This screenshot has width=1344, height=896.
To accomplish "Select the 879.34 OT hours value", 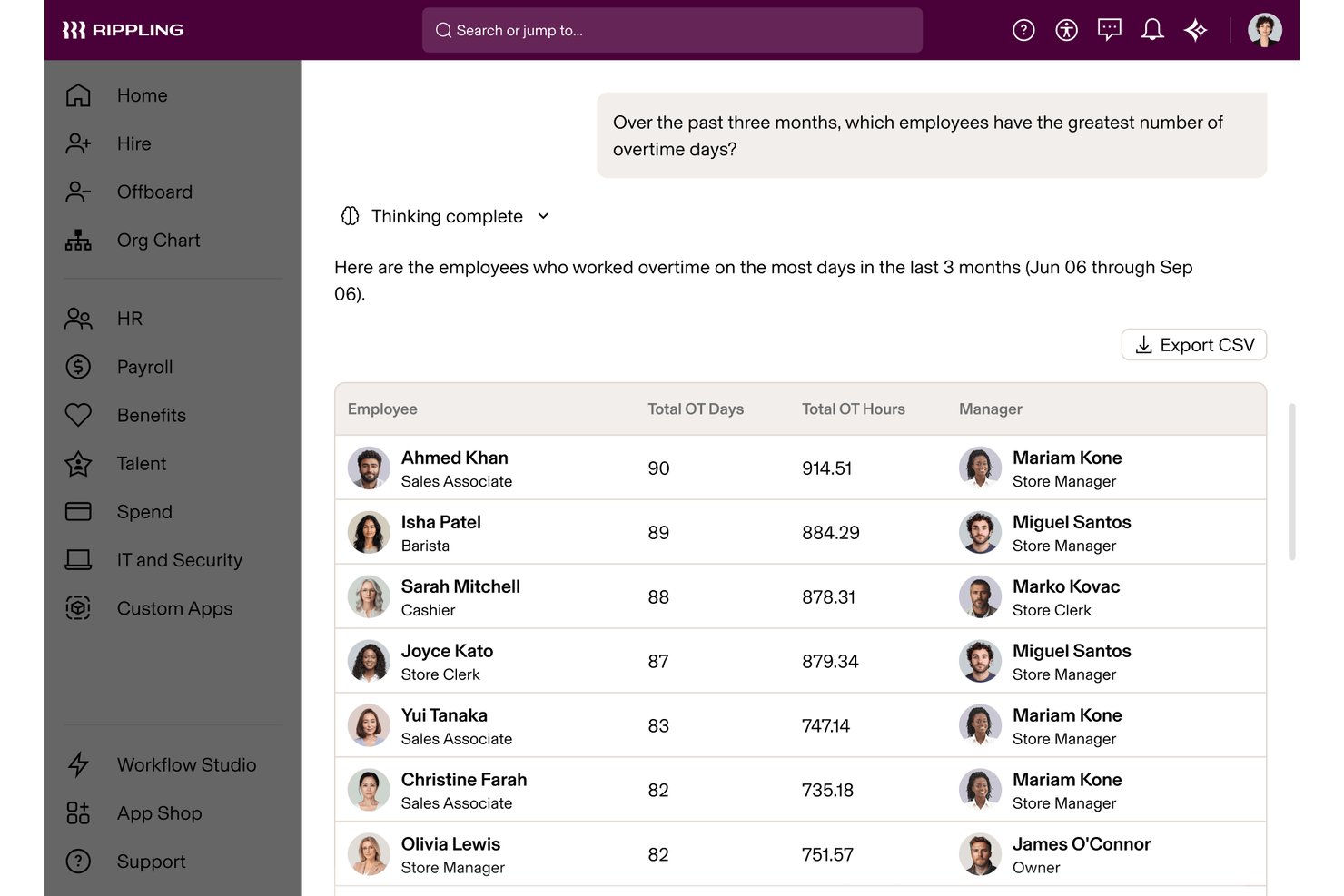I will (x=830, y=662).
